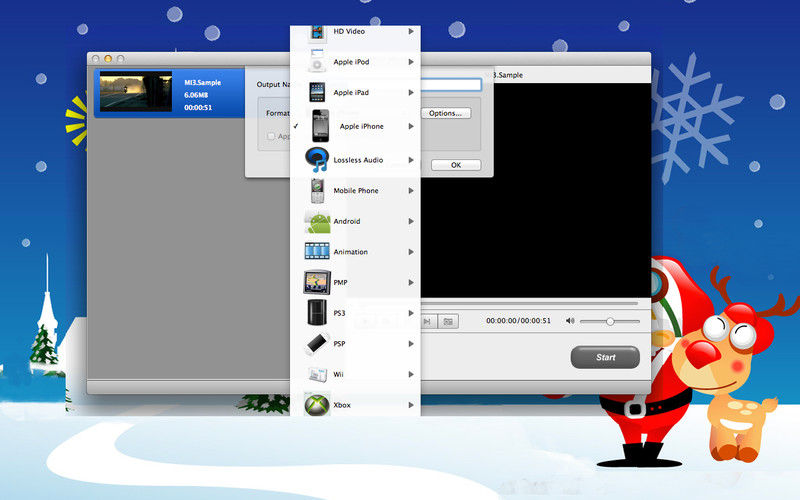The image size is (800, 500).
Task: Click the Xbox logo icon
Action: pyautogui.click(x=317, y=405)
